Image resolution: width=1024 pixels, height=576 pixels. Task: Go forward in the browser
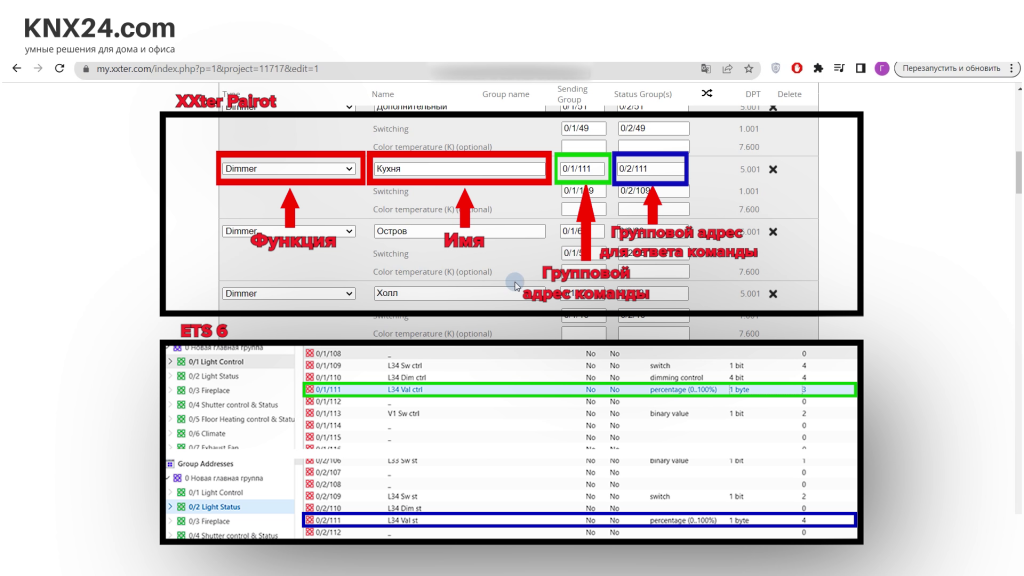click(x=38, y=69)
